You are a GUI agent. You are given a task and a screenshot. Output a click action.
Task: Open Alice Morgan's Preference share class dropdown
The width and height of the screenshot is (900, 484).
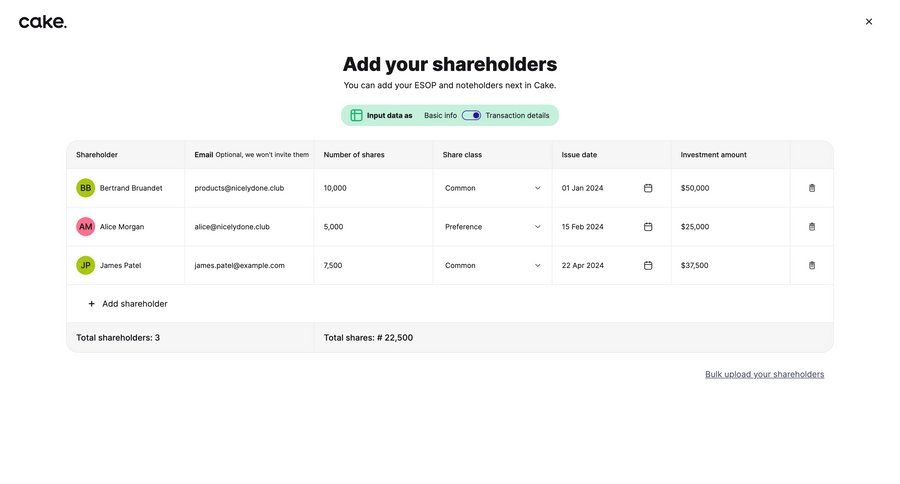(x=493, y=227)
